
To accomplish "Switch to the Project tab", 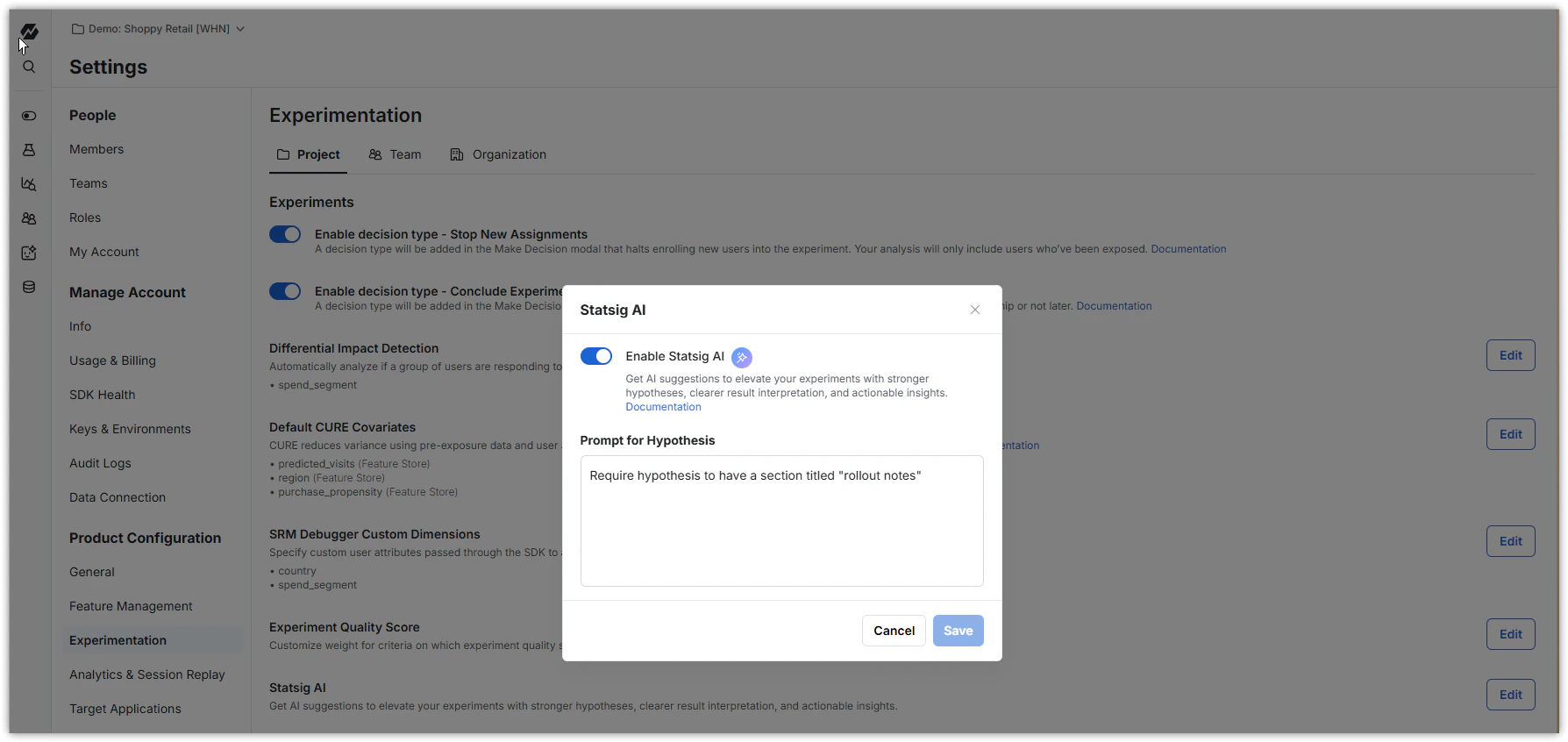I will (308, 154).
